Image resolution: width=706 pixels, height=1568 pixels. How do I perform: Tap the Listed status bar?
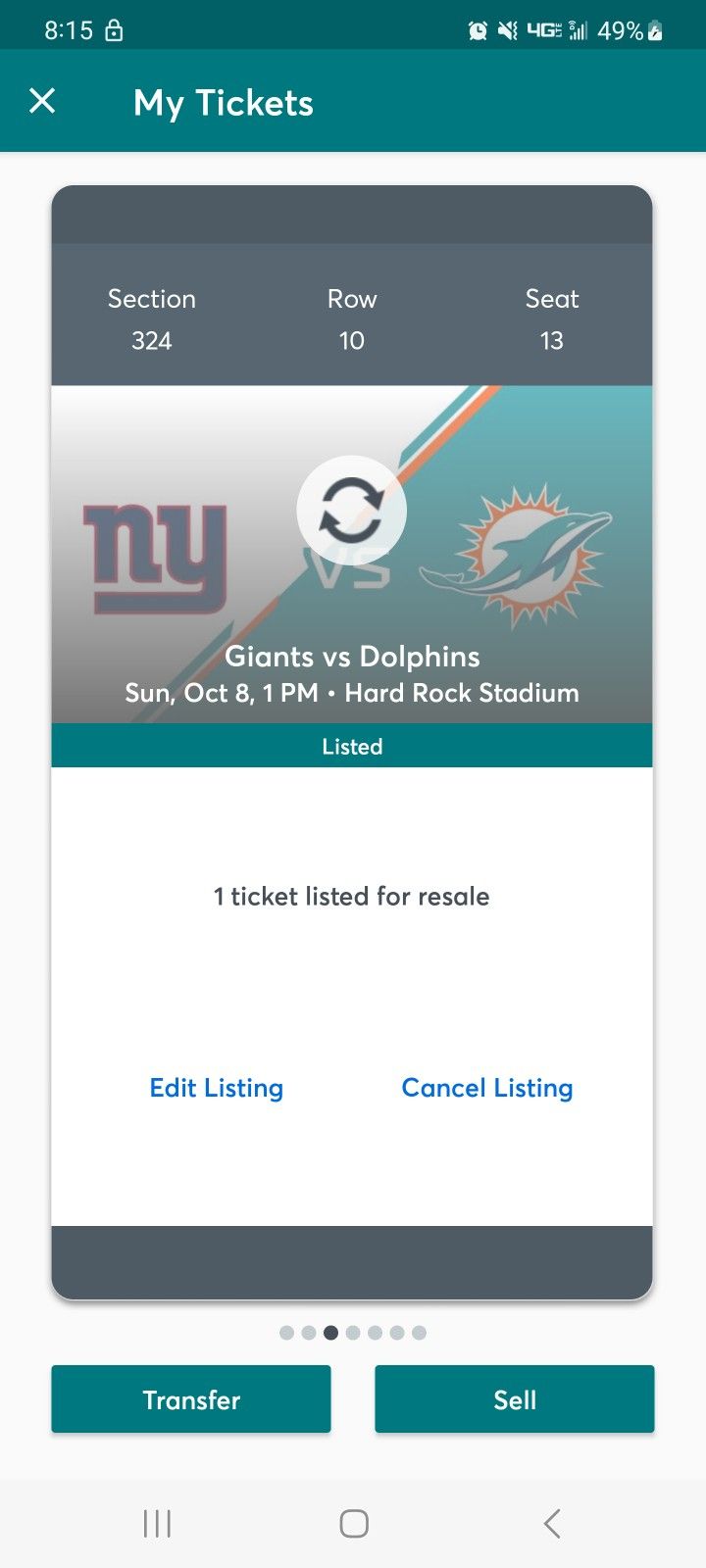(x=352, y=746)
